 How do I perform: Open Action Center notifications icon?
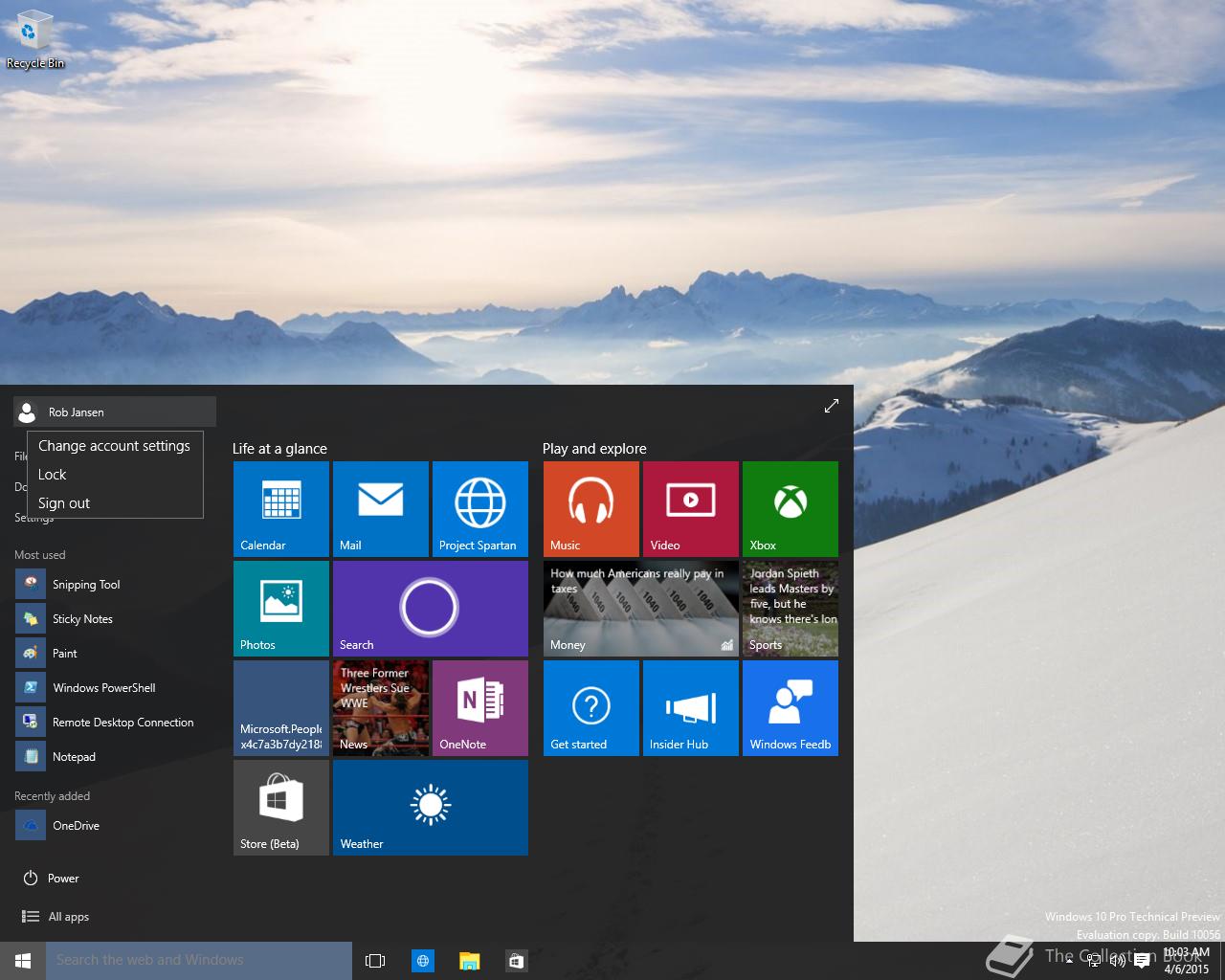coord(1141,961)
